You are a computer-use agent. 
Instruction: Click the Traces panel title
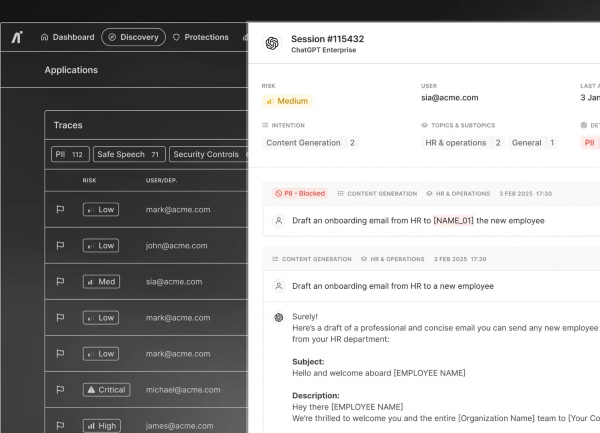(x=68, y=125)
